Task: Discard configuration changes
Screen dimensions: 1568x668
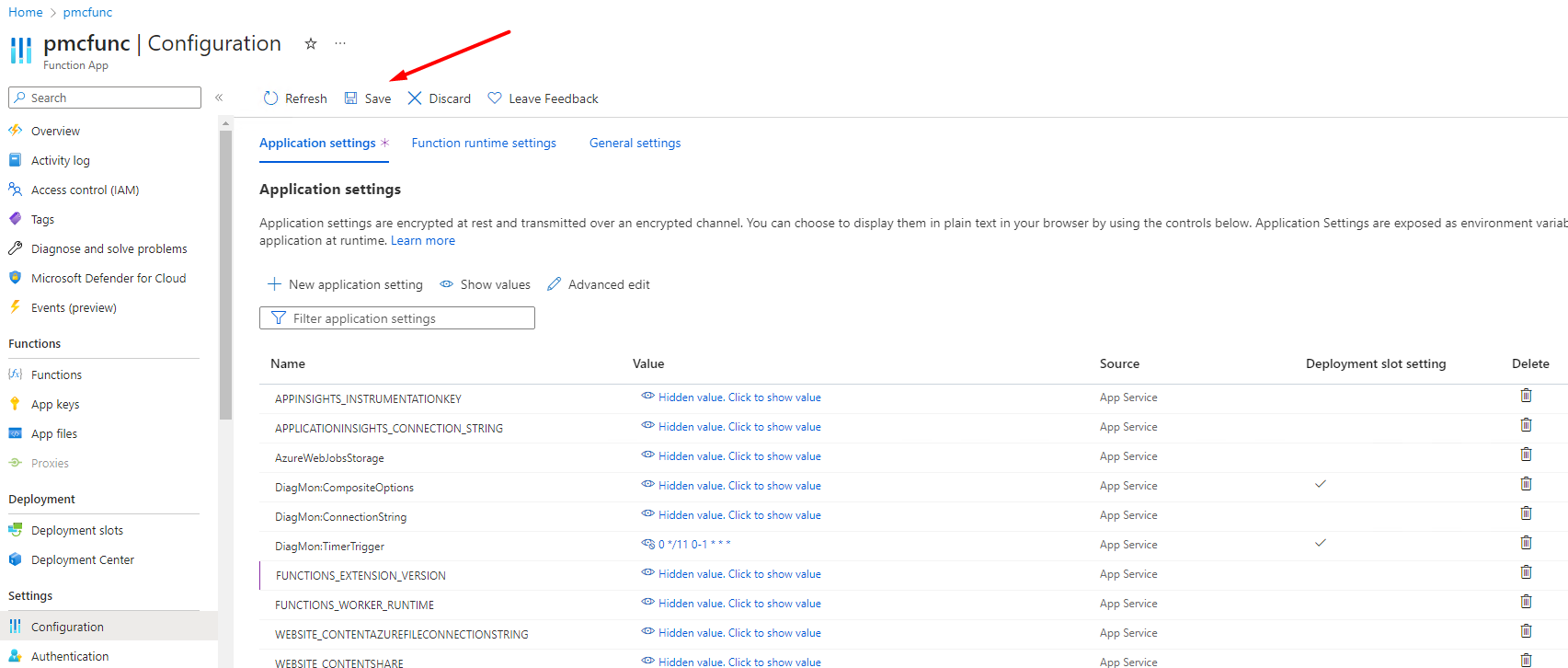Action: click(439, 98)
